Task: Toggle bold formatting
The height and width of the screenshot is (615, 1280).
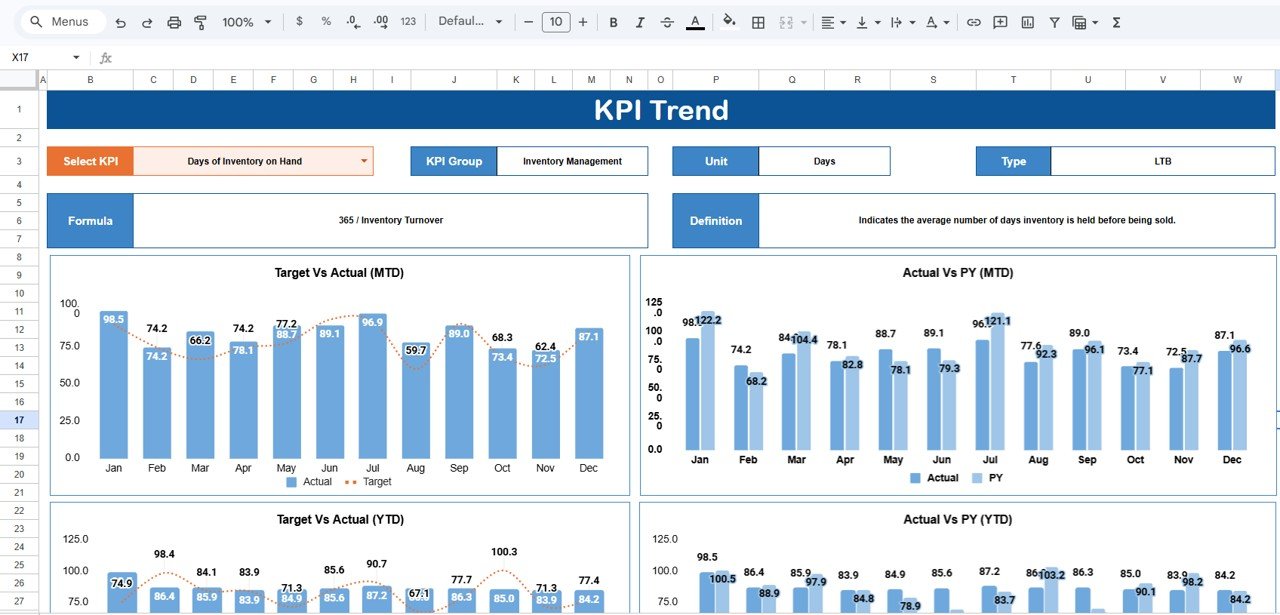Action: pos(613,21)
